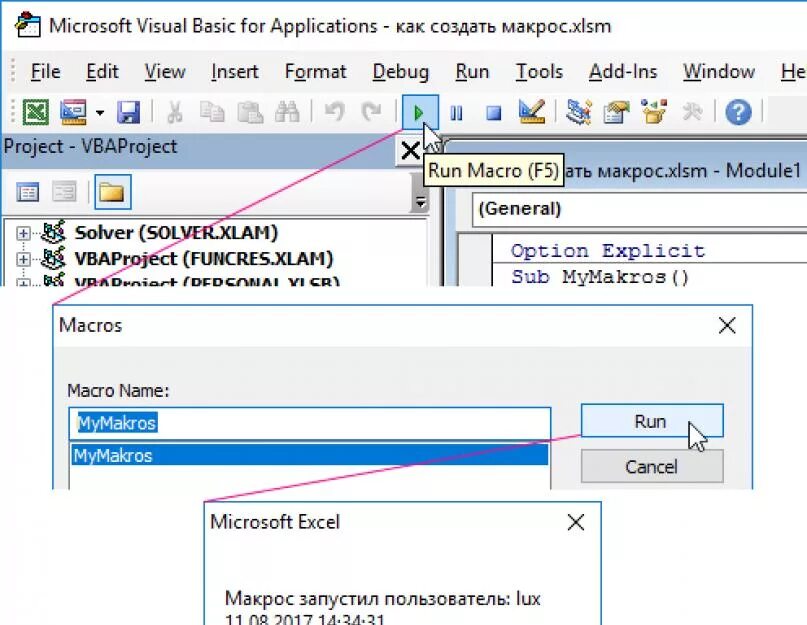Click the Macro Name input field
Viewport: 807px width, 625px height.
(x=310, y=423)
